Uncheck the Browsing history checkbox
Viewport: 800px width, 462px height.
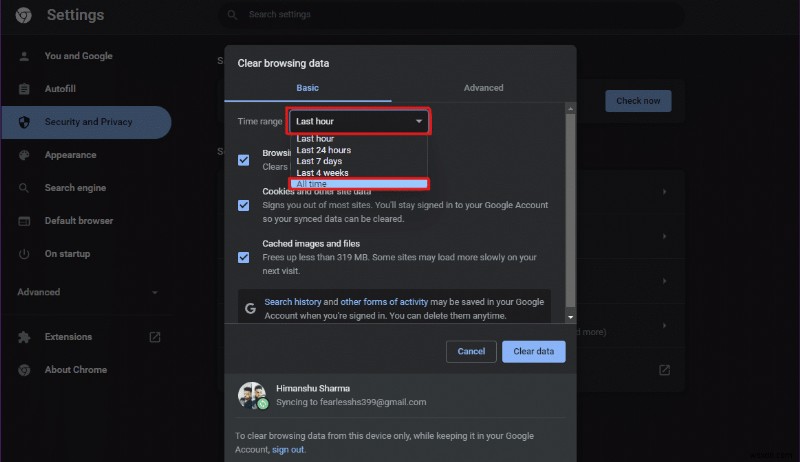[x=243, y=160]
